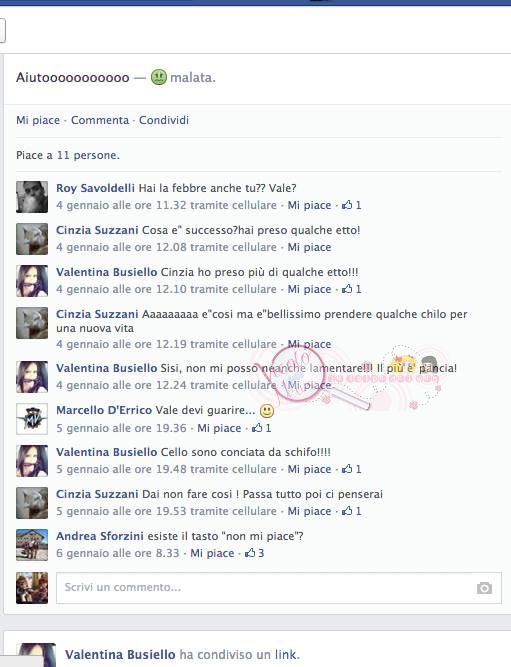Click thumbs-up count on Roy Savoldelli's comment

[x=351, y=205]
